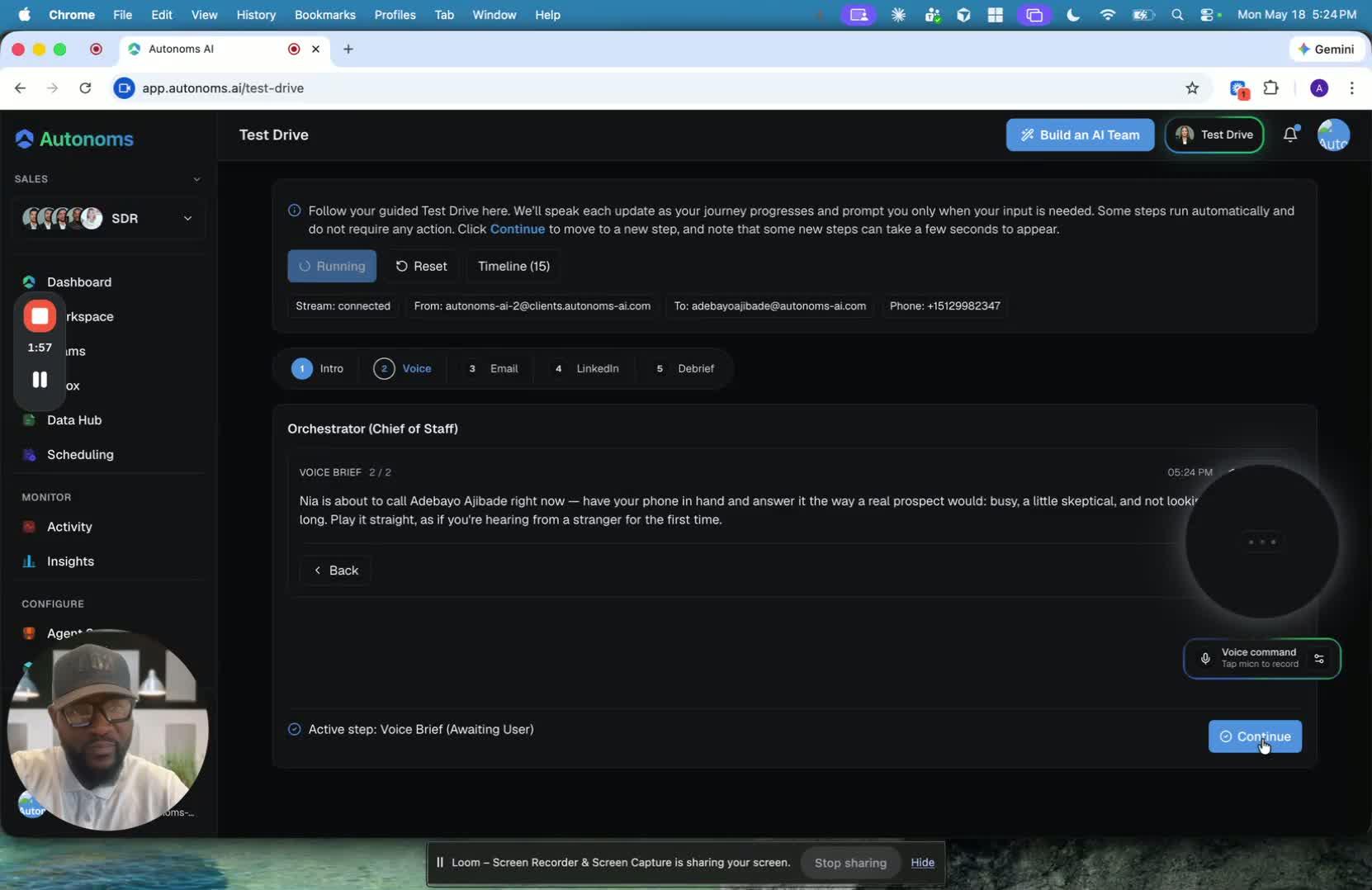Viewport: 1372px width, 890px height.
Task: Stop the Loom recording
Action: [x=40, y=316]
